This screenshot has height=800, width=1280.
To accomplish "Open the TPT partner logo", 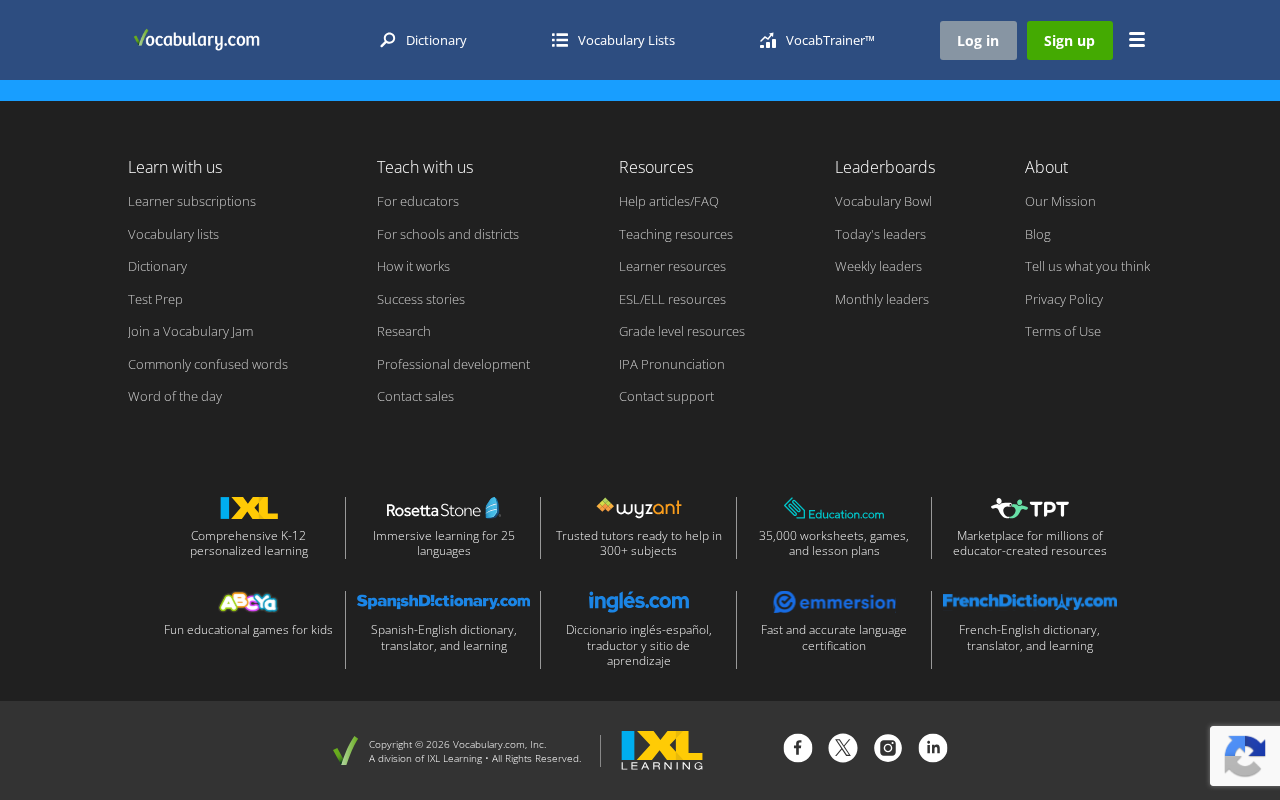I will [x=1029, y=508].
